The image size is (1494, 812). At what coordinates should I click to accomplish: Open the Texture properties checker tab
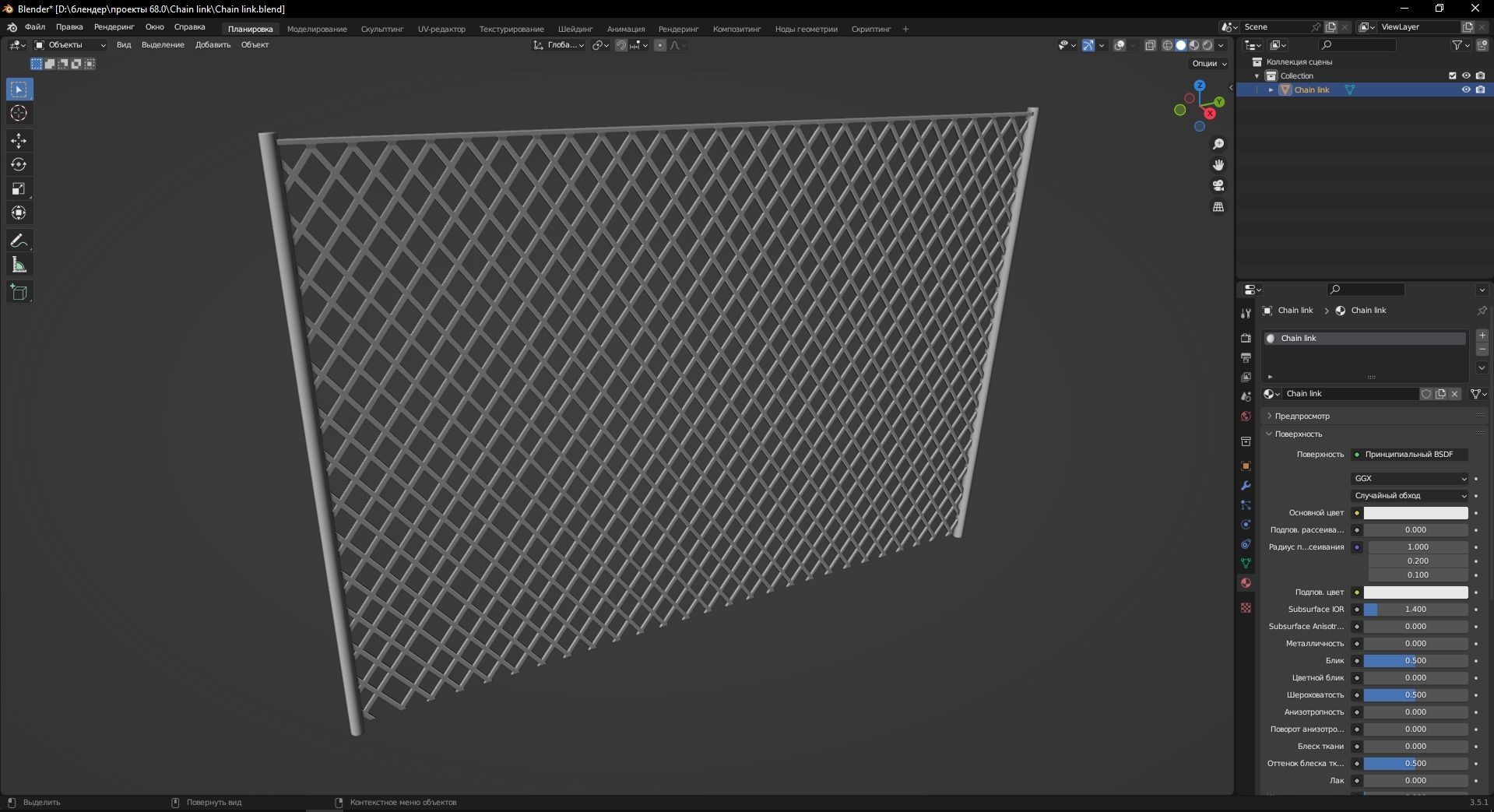tap(1246, 607)
